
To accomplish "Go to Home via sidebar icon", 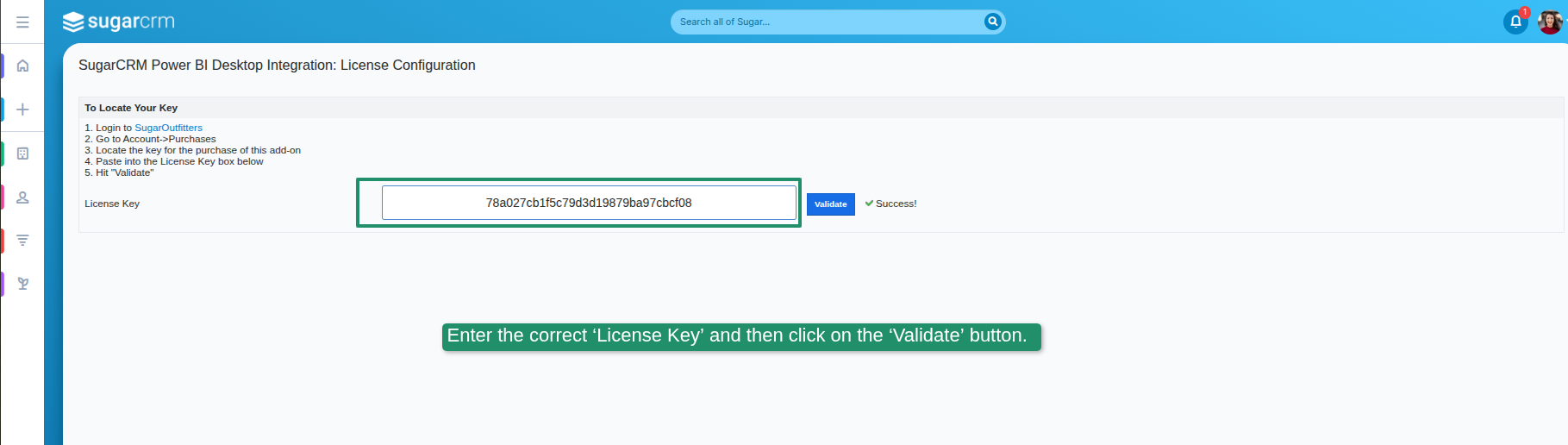I will tap(23, 66).
